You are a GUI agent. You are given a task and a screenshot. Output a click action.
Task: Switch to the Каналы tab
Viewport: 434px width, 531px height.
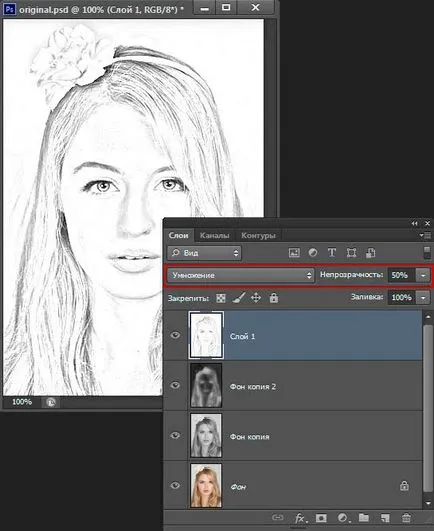tap(214, 235)
